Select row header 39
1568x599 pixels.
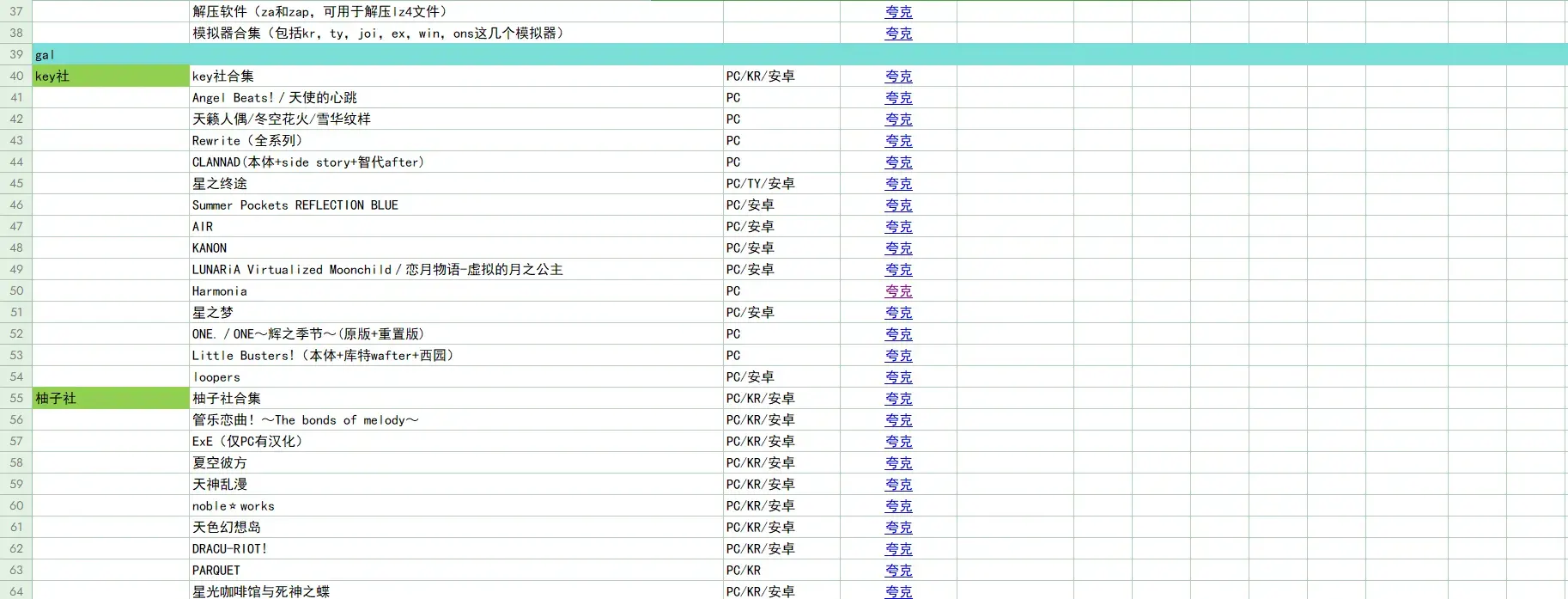tap(16, 54)
